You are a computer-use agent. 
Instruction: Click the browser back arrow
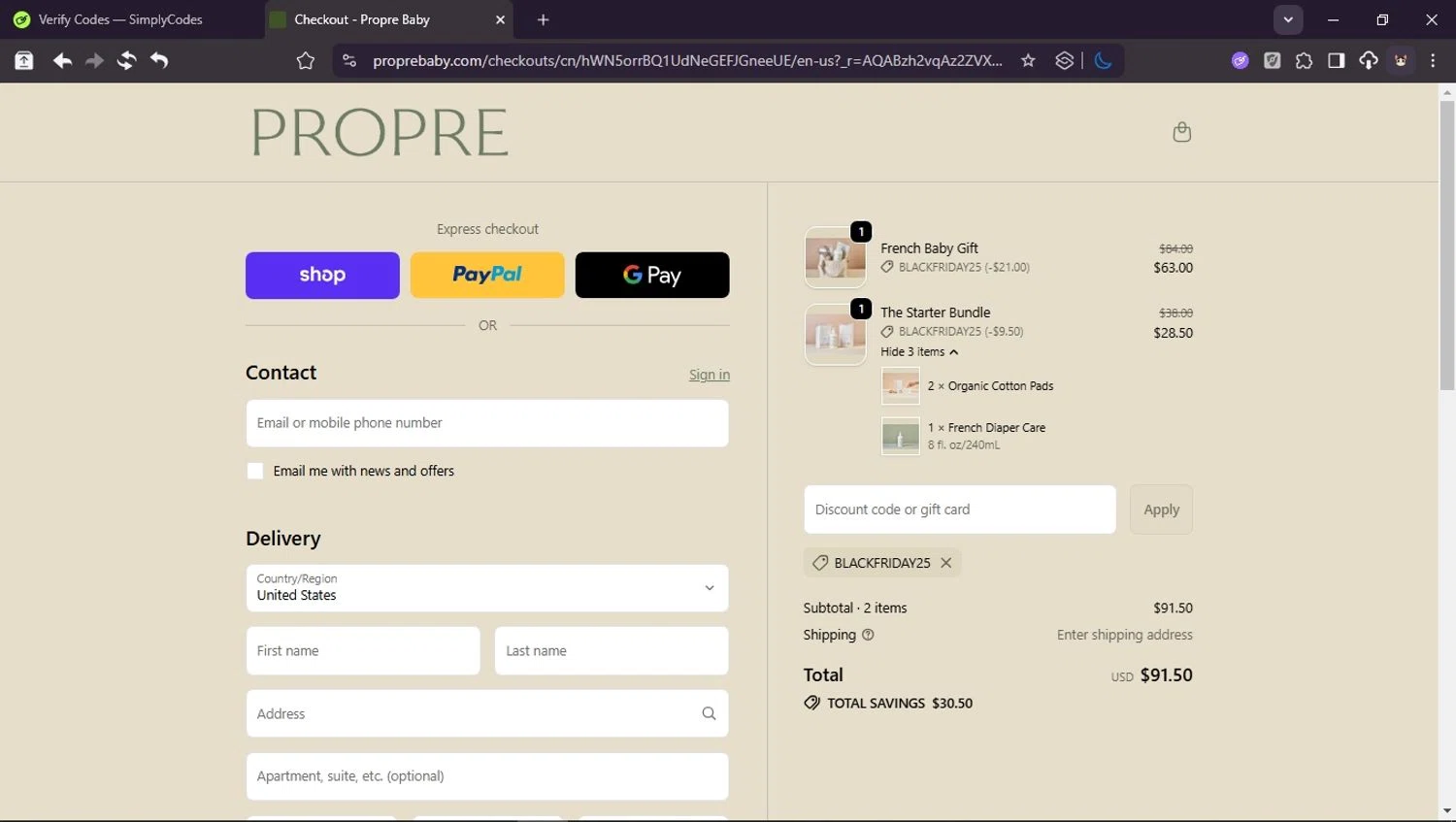pyautogui.click(x=62, y=60)
